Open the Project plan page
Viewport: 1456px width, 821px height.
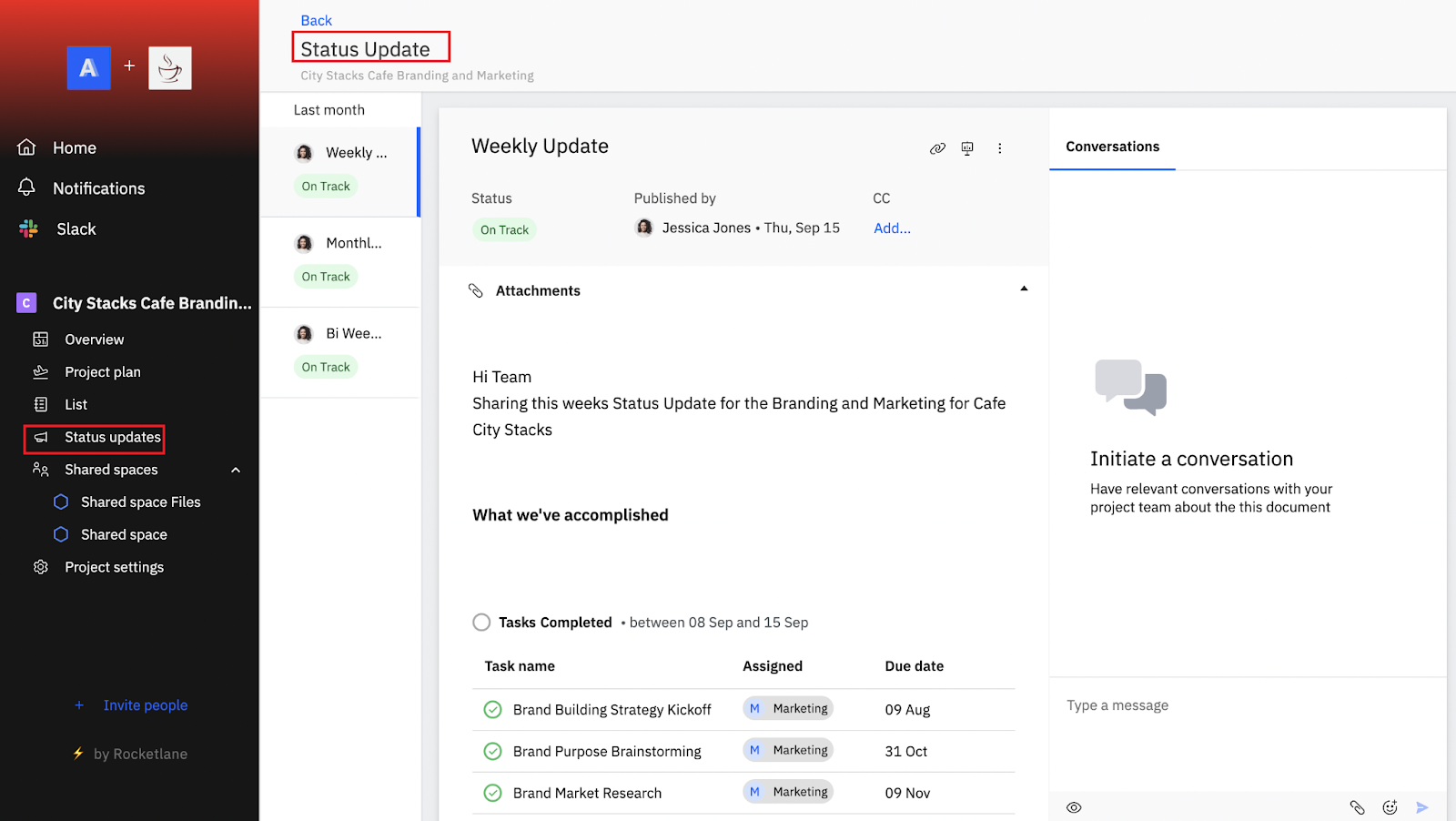pos(103,372)
